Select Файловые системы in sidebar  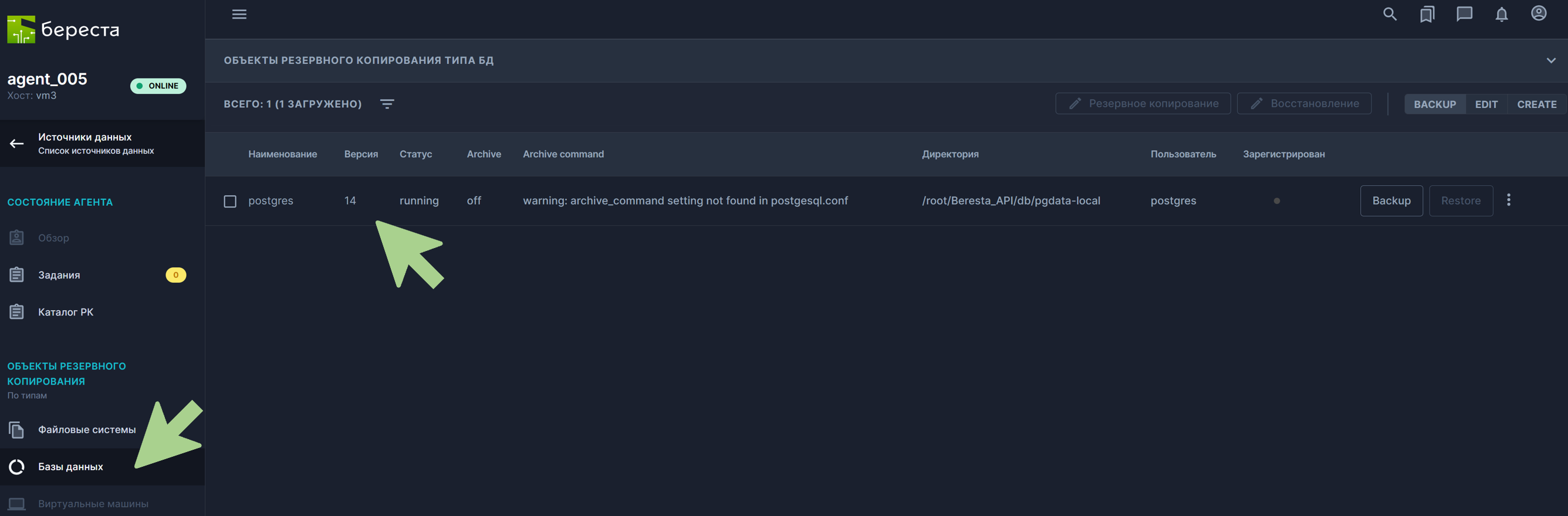pyautogui.click(x=86, y=430)
